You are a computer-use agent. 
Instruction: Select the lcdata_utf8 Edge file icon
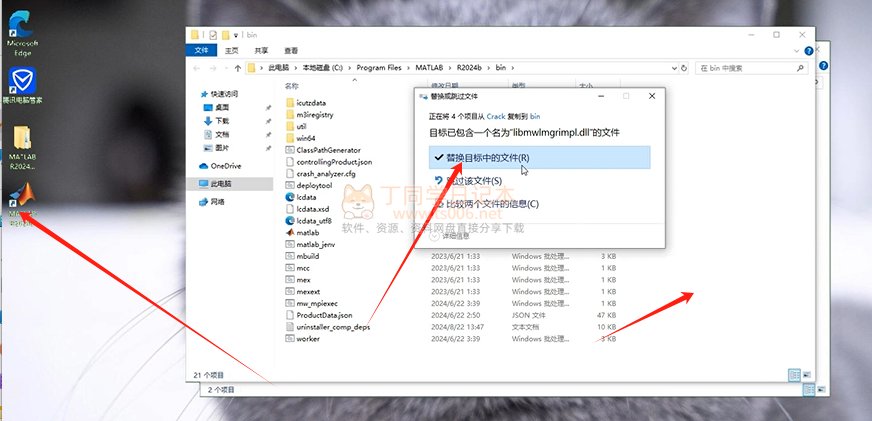(x=289, y=221)
